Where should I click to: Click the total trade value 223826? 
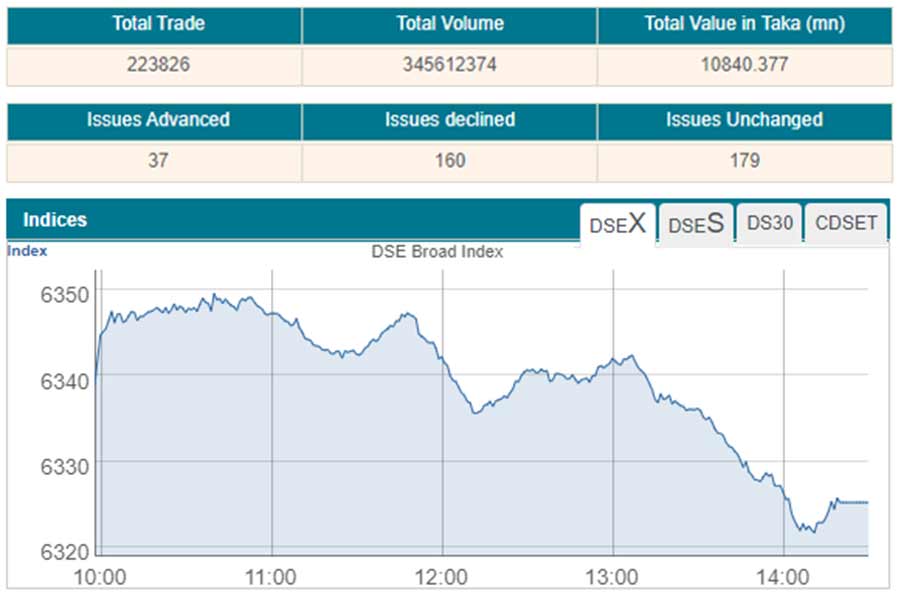[153, 65]
